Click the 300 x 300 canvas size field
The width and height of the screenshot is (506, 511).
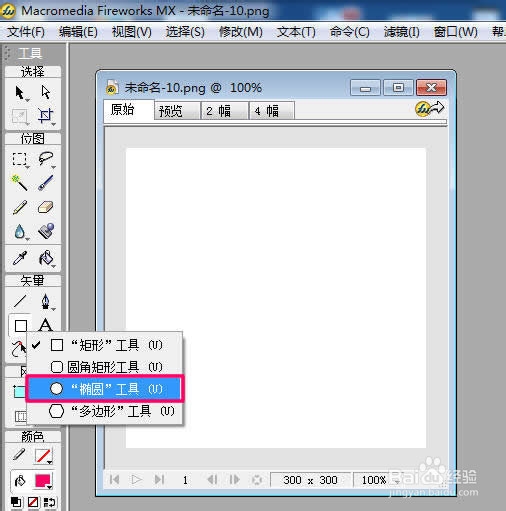[x=310, y=480]
